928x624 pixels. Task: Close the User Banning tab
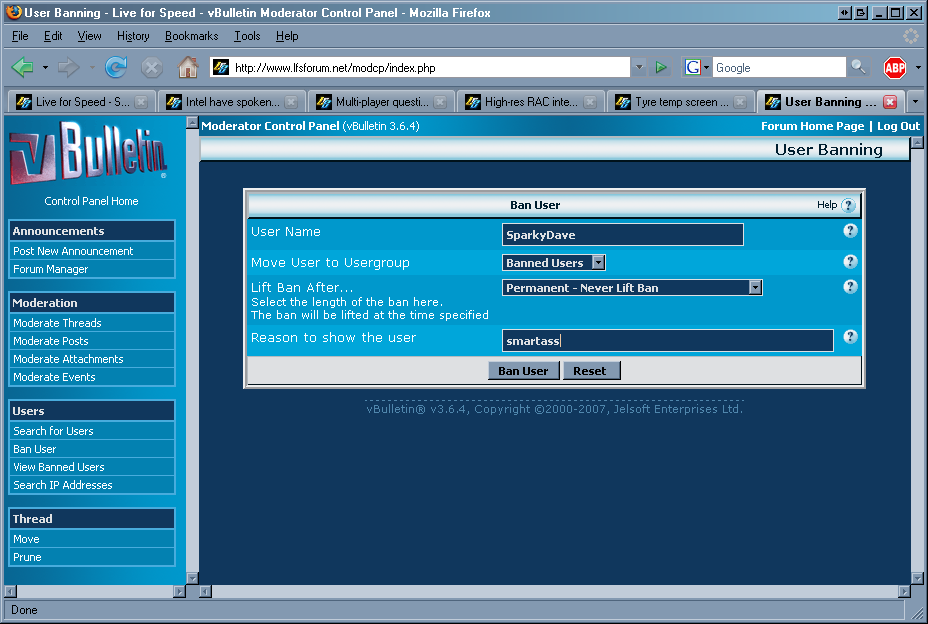pyautogui.click(x=890, y=102)
